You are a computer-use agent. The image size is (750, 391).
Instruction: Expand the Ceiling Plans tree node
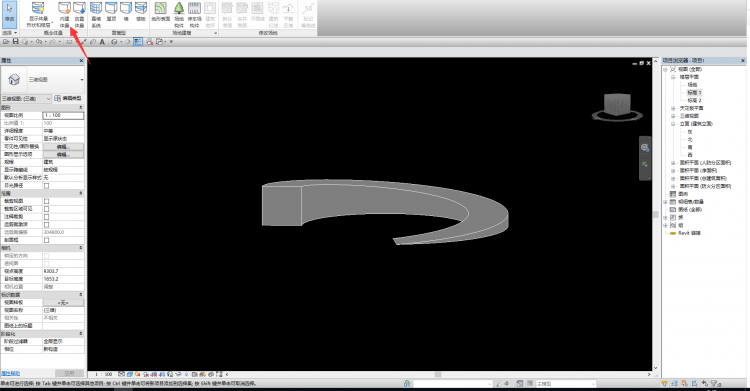tap(673, 108)
